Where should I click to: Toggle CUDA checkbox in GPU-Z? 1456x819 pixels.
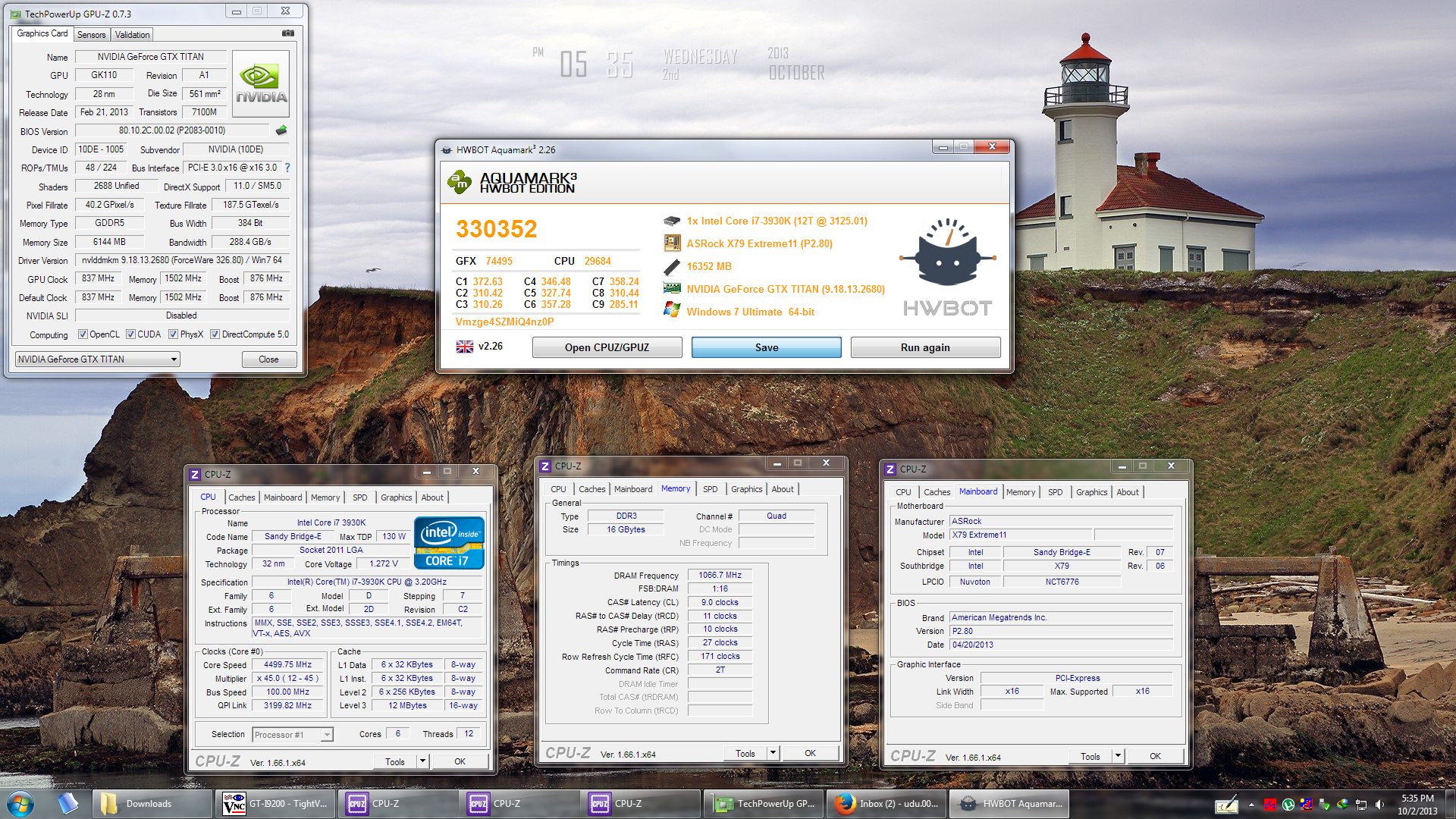pyautogui.click(x=130, y=334)
